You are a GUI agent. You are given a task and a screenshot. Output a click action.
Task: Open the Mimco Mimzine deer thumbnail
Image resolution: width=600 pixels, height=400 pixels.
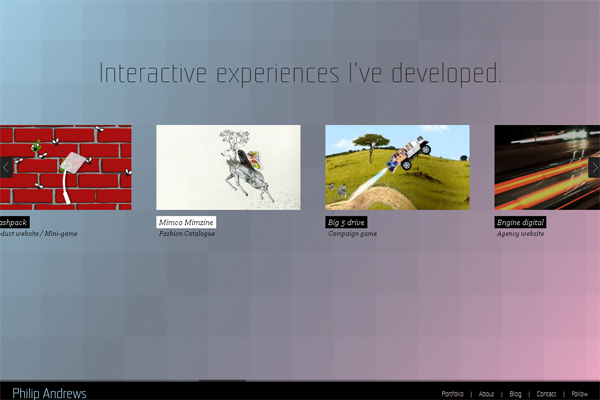(x=228, y=167)
